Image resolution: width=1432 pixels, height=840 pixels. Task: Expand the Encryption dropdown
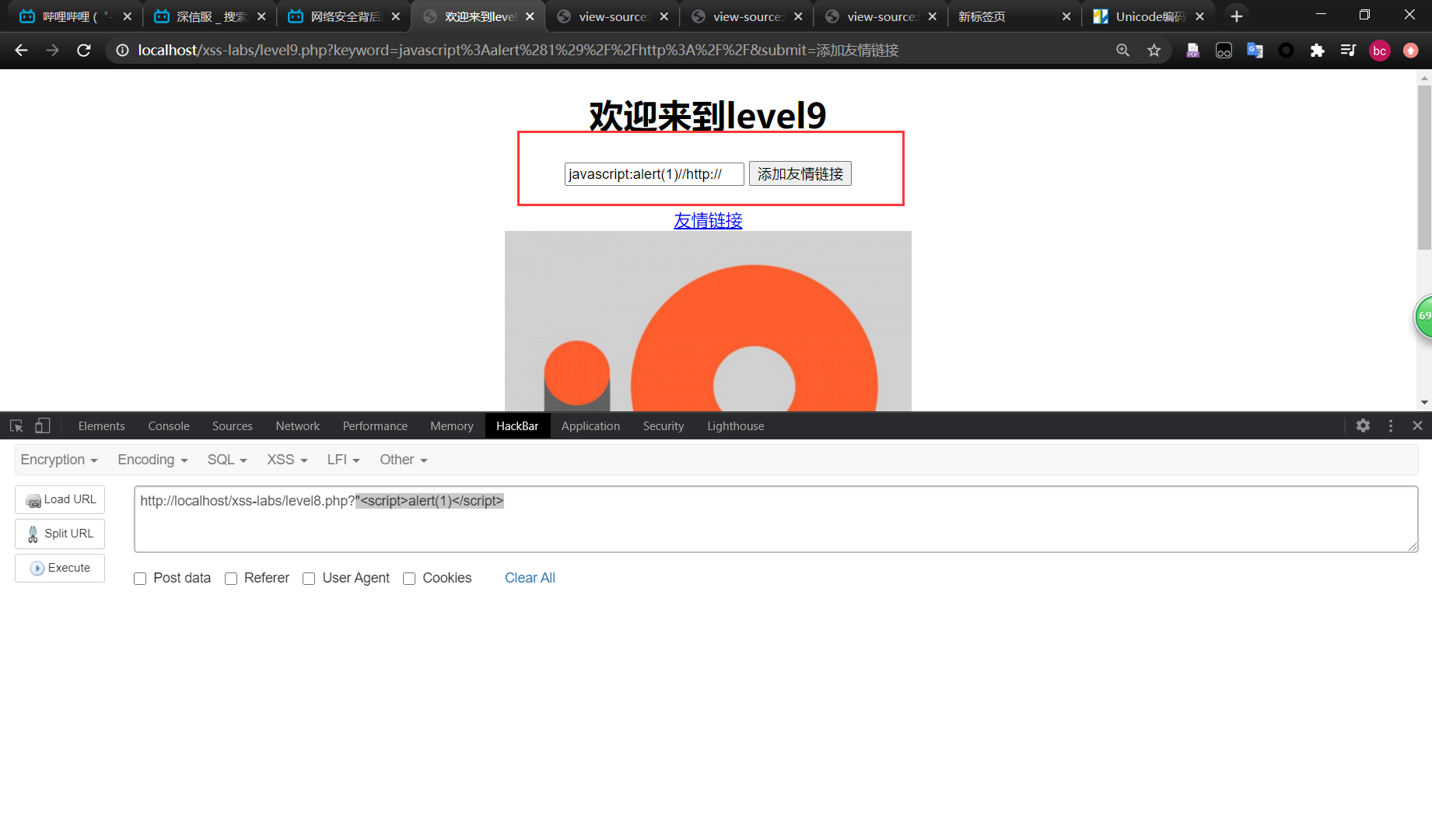(59, 460)
